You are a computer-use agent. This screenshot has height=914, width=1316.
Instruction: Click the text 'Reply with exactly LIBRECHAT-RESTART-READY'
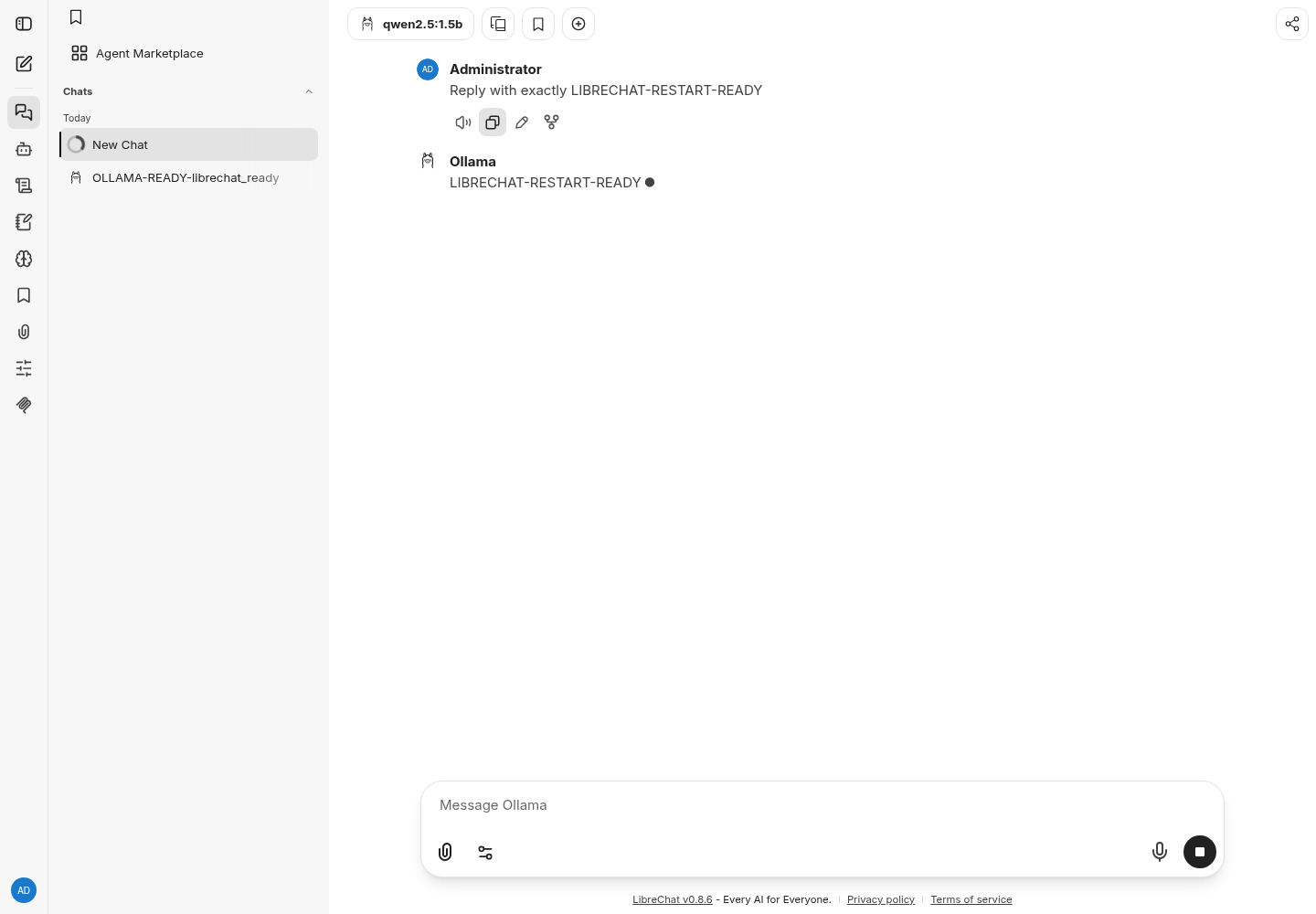tap(606, 90)
